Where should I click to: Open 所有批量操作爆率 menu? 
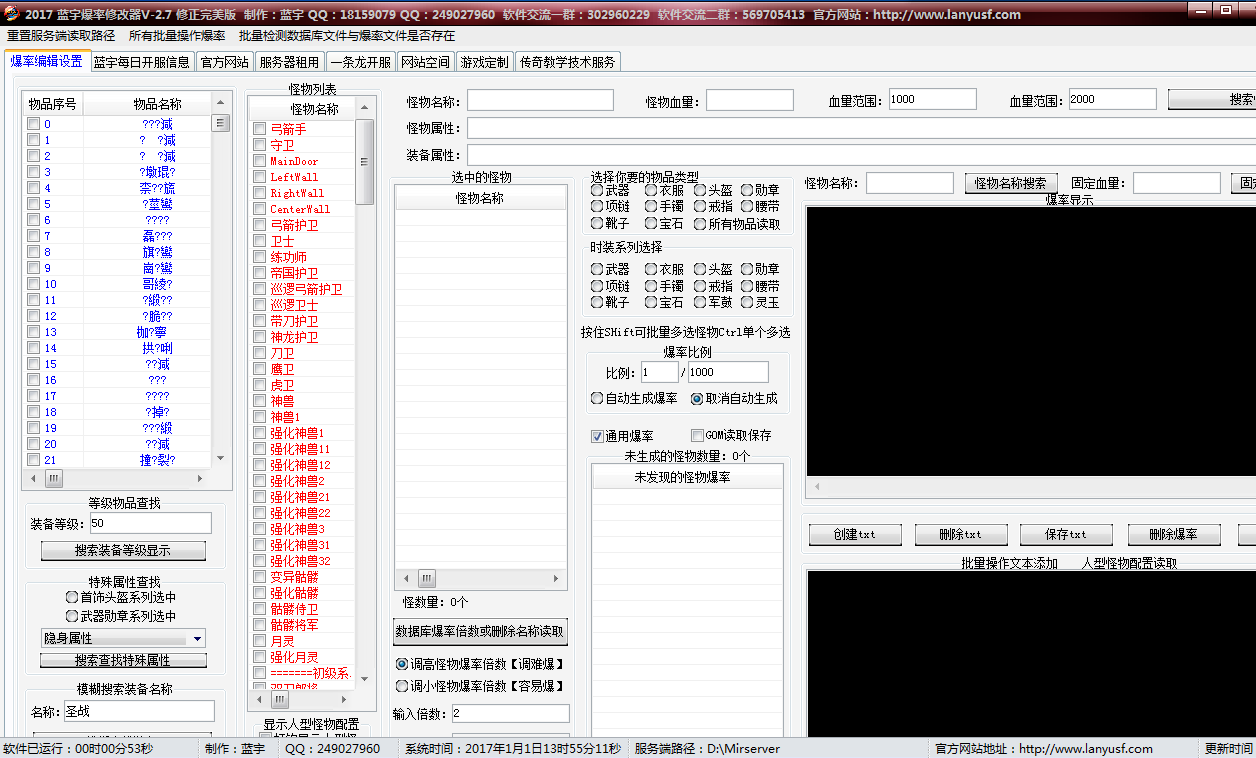pos(177,35)
